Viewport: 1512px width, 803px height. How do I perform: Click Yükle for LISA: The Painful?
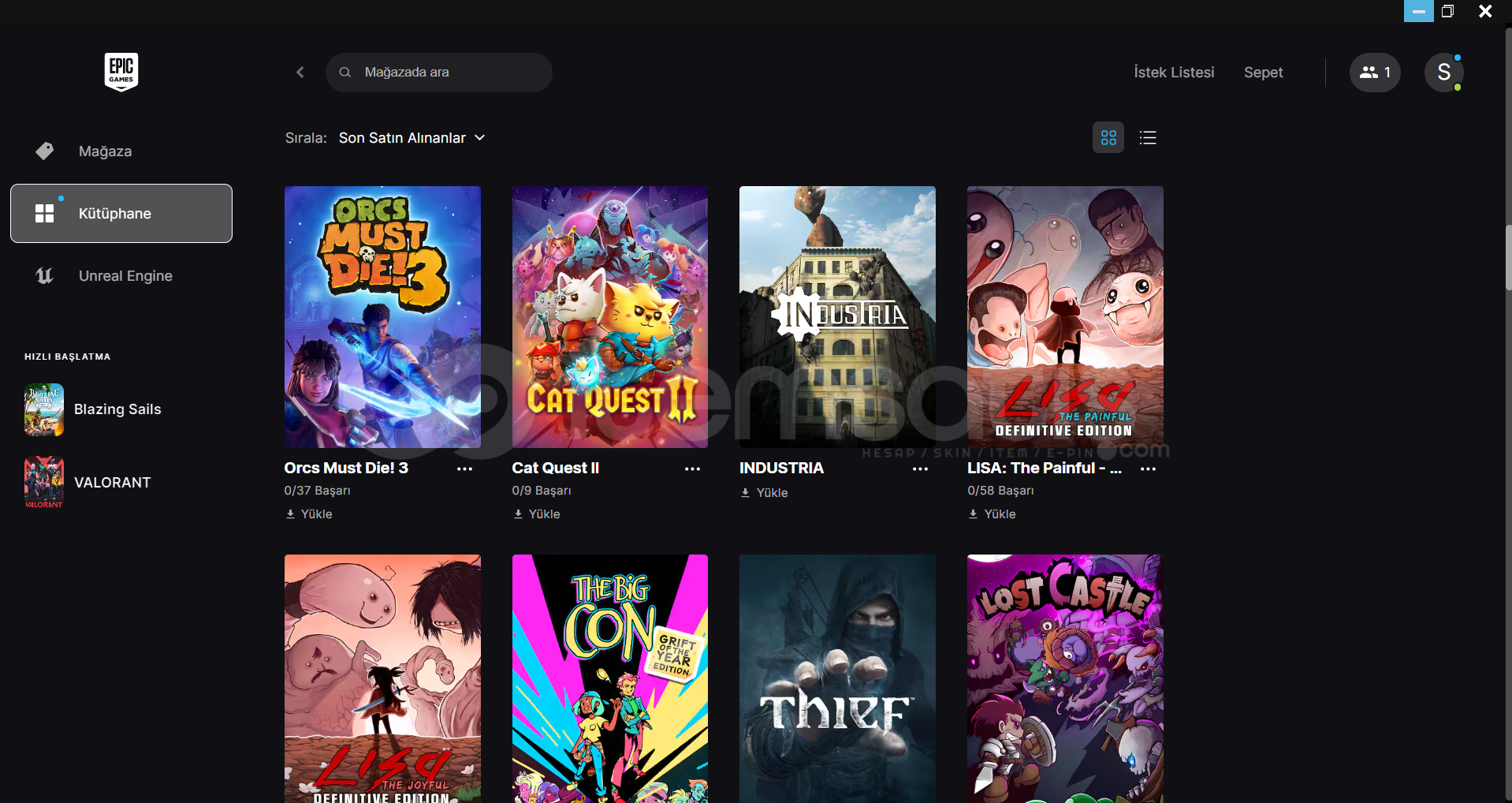[1000, 514]
